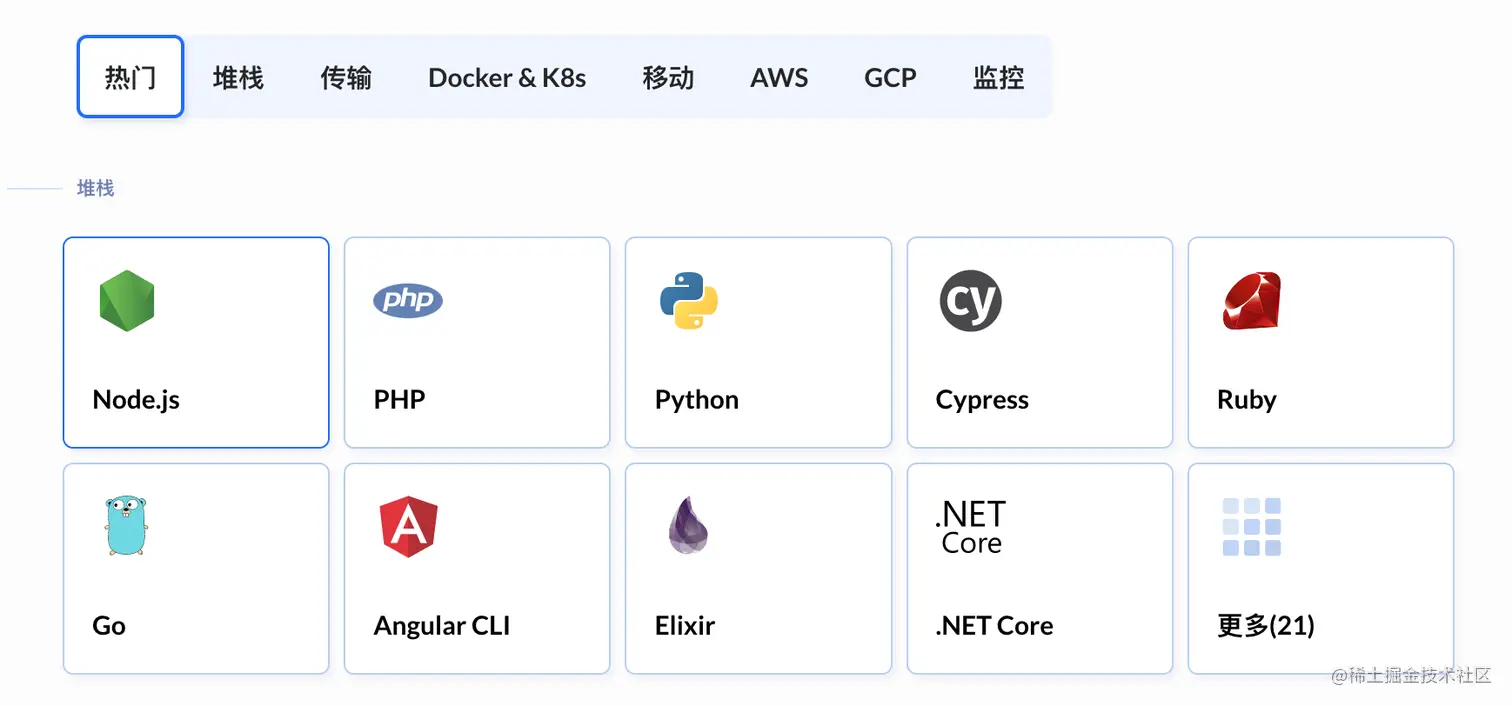Image resolution: width=1512 pixels, height=706 pixels.
Task: Select the 移动 tab
Action: (668, 77)
